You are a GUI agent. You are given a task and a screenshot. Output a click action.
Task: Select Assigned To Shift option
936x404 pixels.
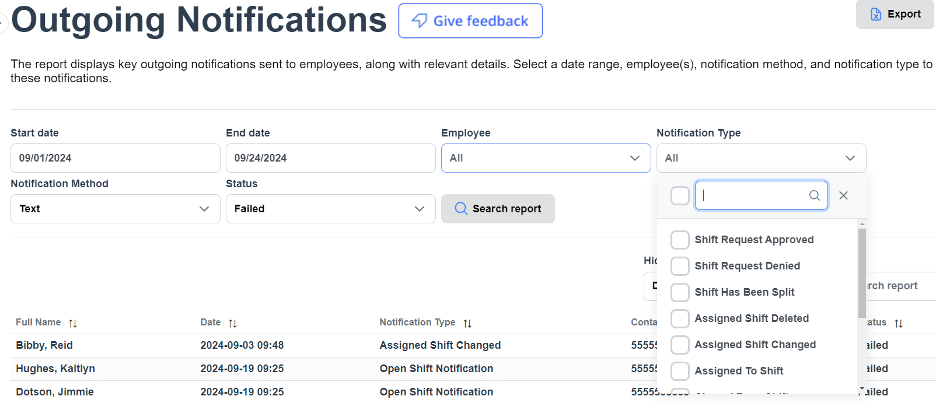pos(738,371)
